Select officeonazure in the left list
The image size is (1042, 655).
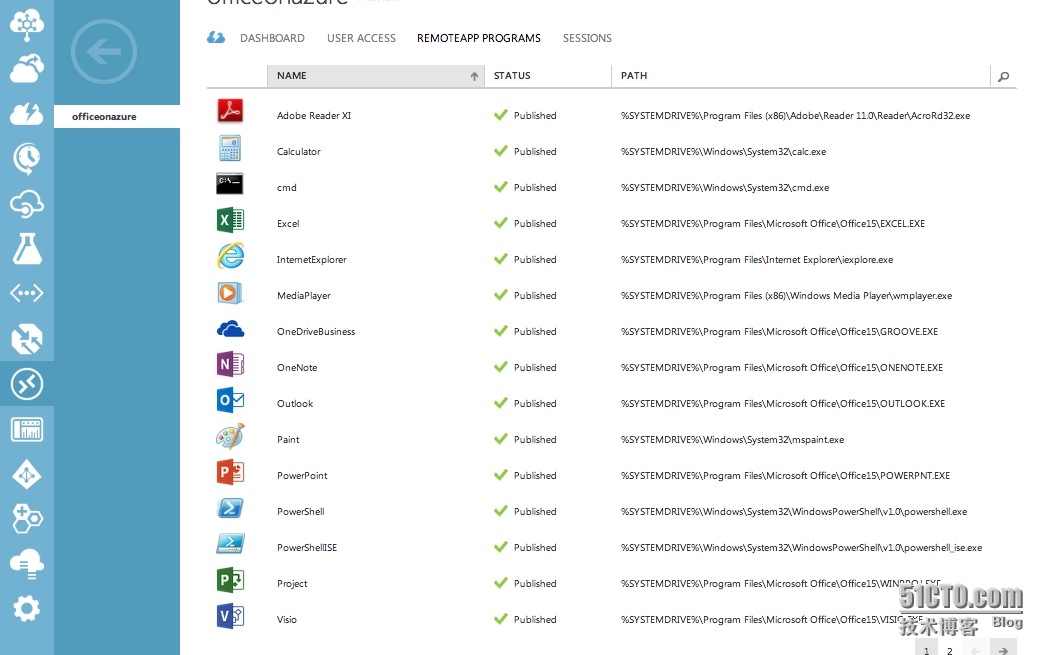coord(117,116)
